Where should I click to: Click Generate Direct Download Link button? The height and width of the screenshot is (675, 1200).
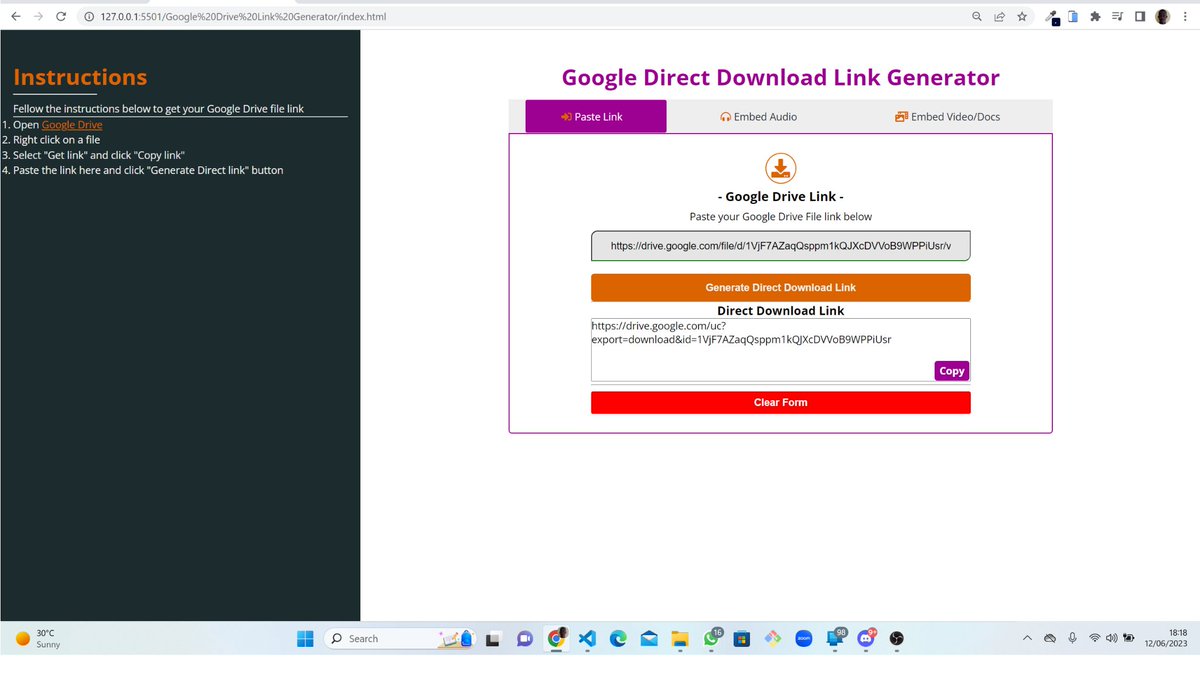[781, 287]
